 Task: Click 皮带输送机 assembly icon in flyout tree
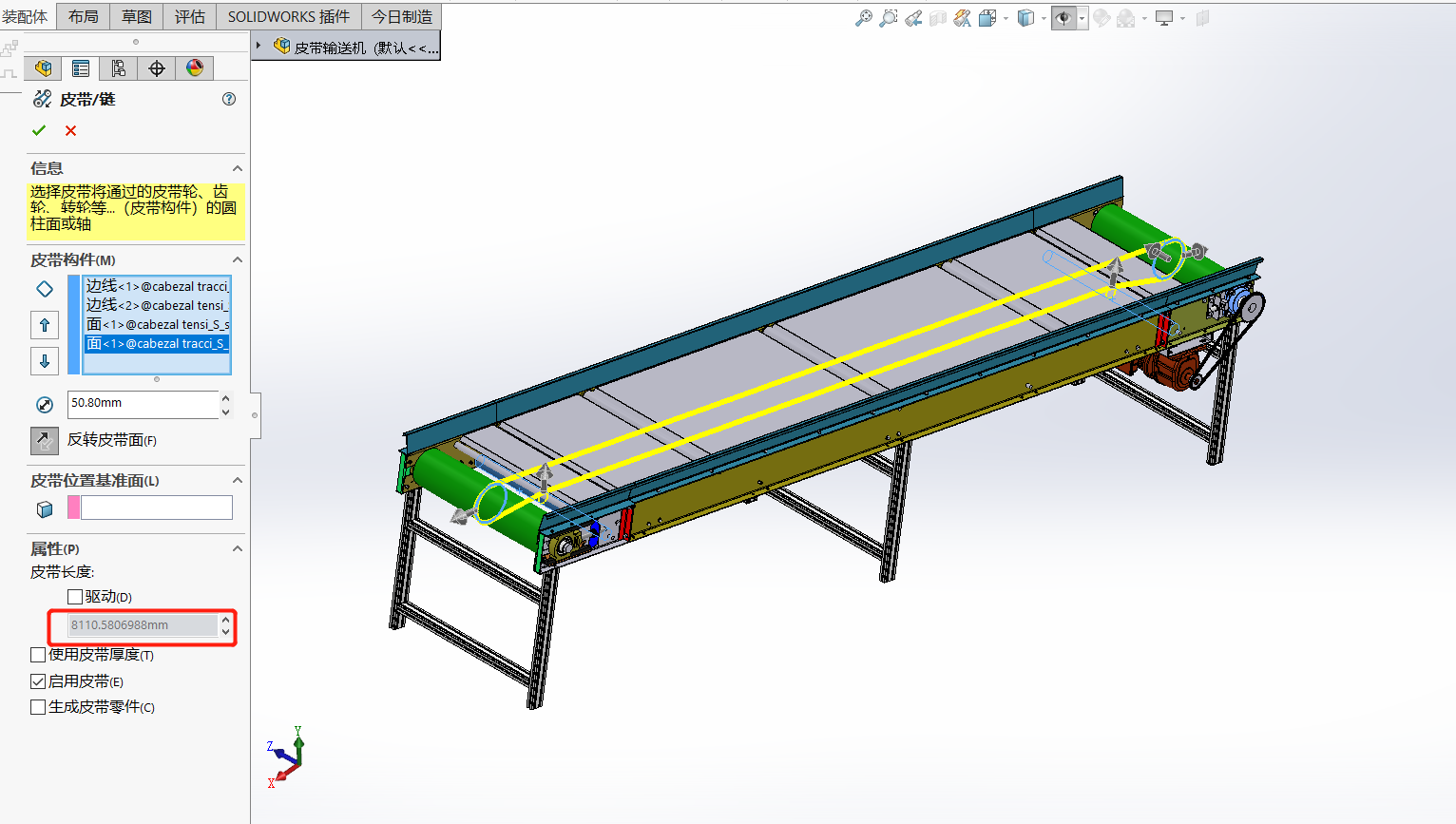281,46
